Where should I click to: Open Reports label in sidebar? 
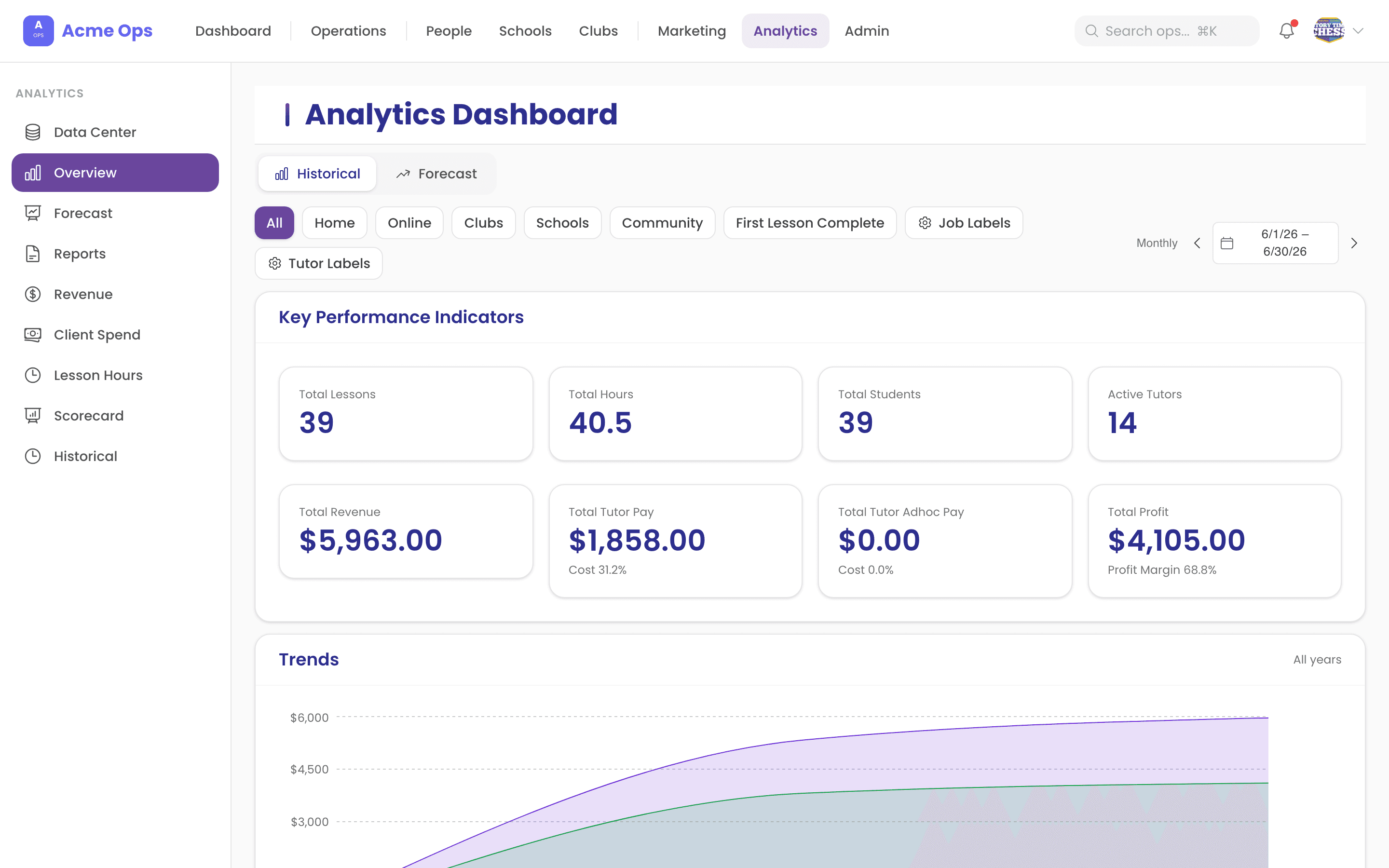click(80, 254)
